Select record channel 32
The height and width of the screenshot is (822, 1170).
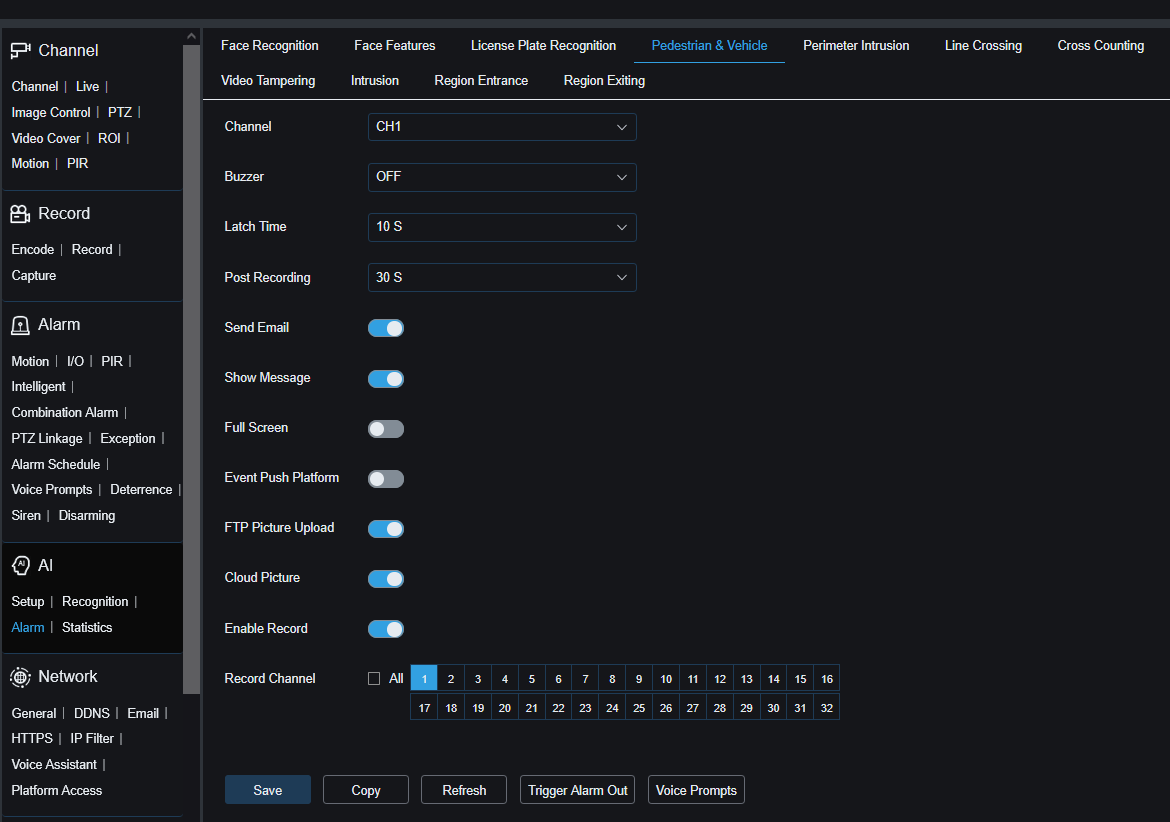tap(827, 708)
